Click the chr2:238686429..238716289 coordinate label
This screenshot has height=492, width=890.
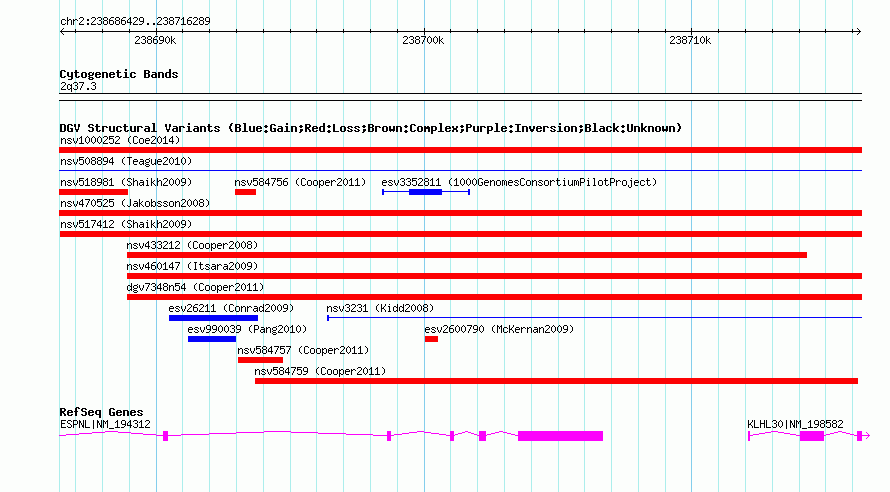(x=135, y=21)
